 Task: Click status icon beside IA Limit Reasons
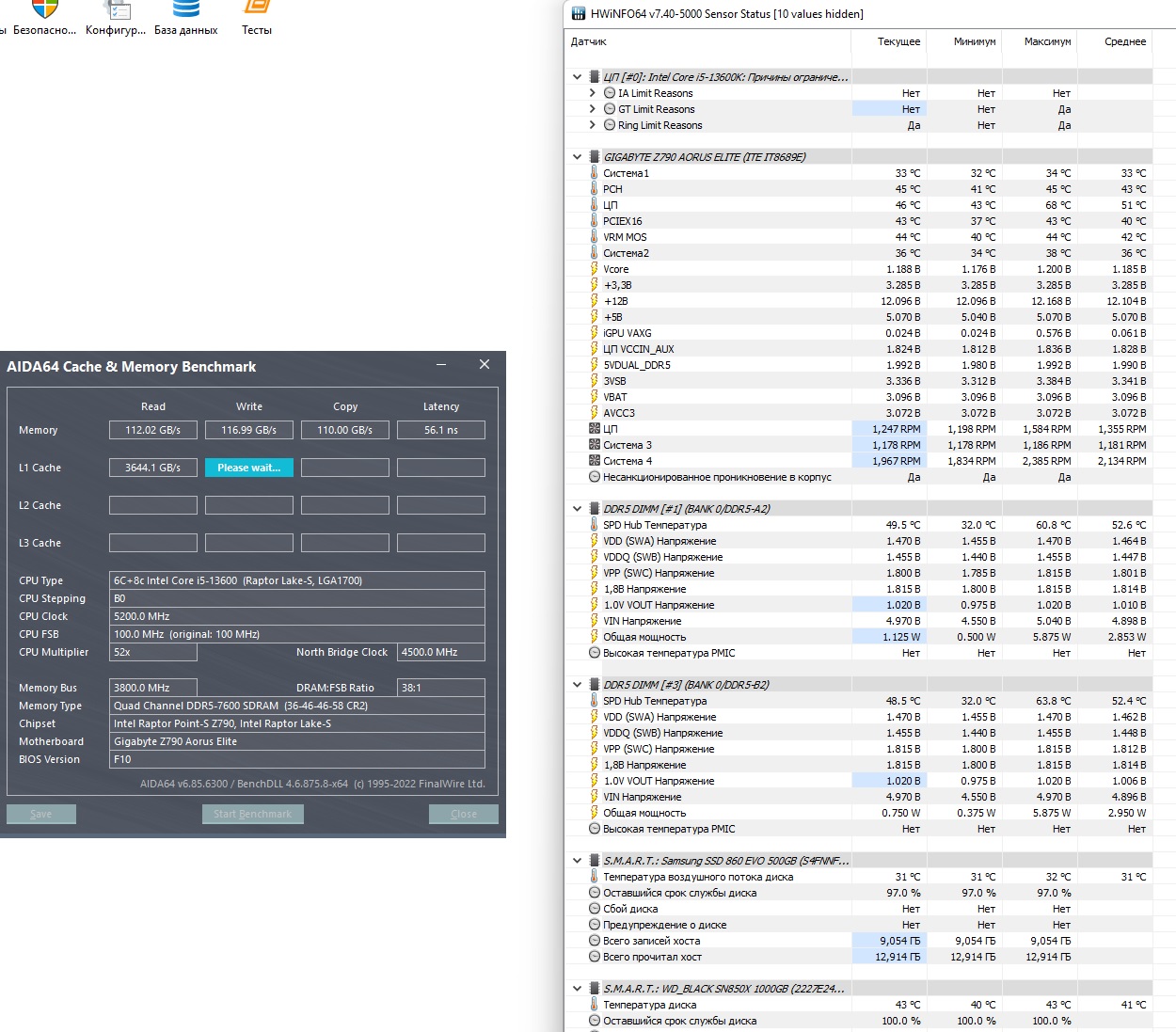pyautogui.click(x=609, y=93)
